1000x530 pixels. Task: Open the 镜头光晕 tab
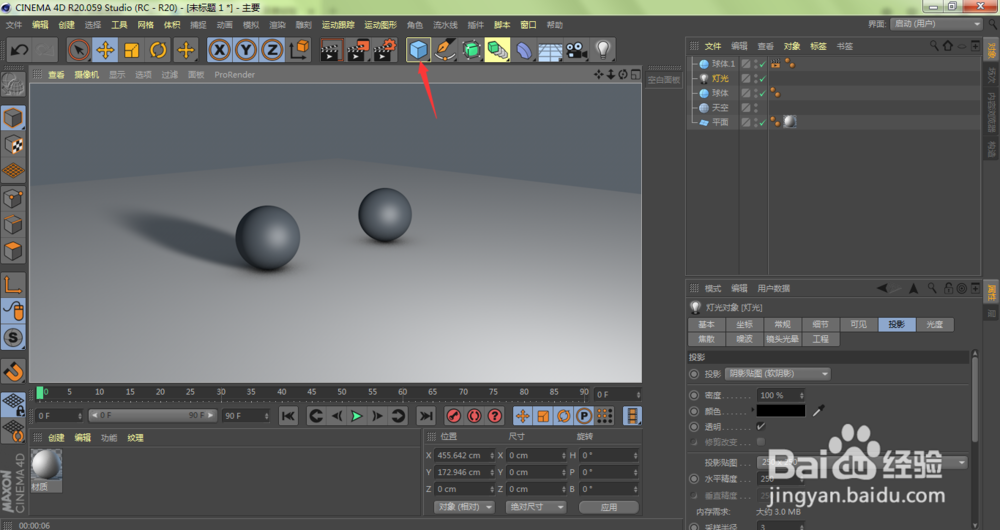click(783, 339)
